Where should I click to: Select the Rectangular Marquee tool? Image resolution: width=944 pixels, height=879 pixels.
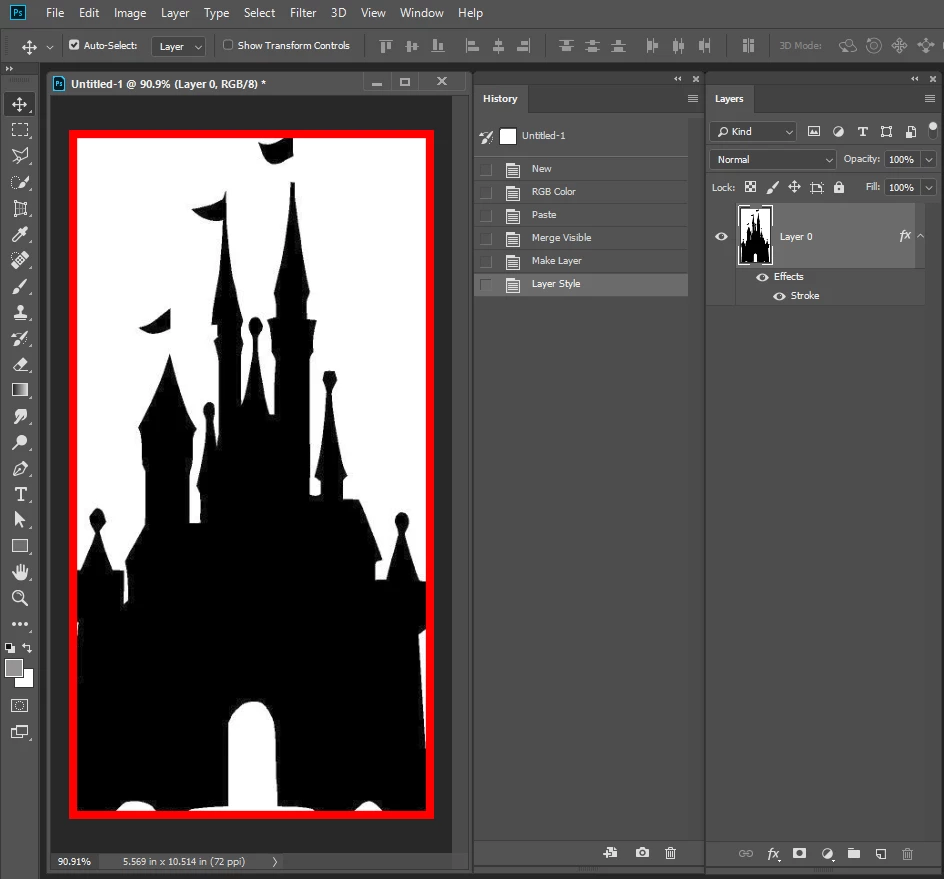[20, 130]
